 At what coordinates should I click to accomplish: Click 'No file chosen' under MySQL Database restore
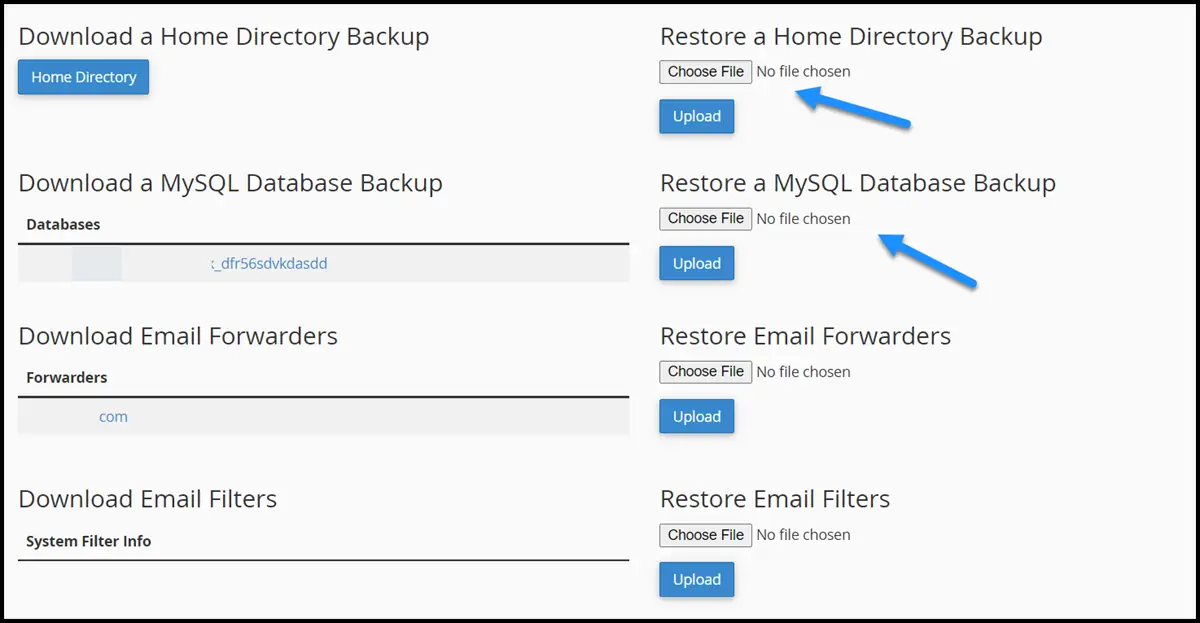click(803, 219)
